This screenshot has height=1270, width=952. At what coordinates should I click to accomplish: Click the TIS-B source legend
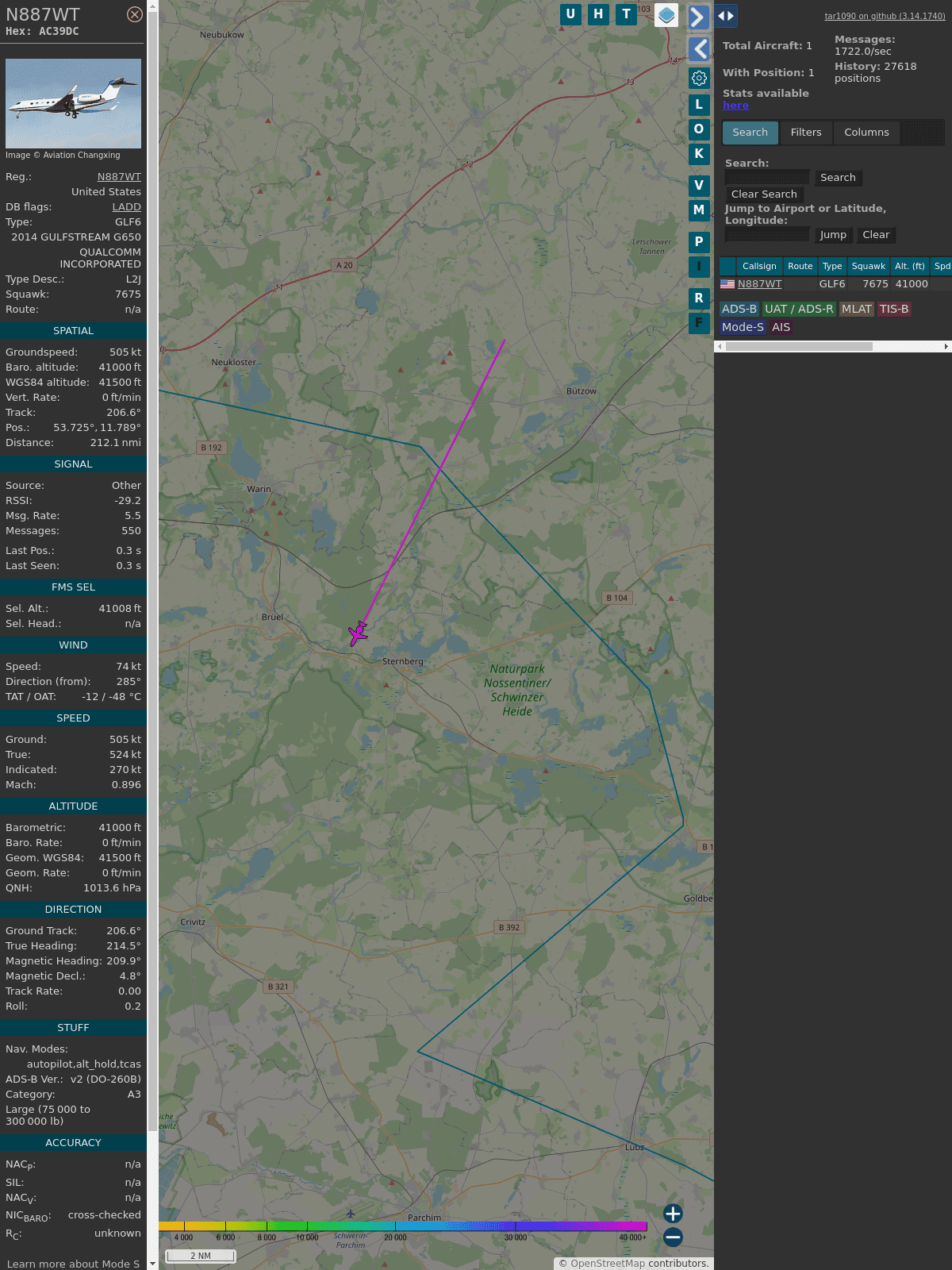894,309
